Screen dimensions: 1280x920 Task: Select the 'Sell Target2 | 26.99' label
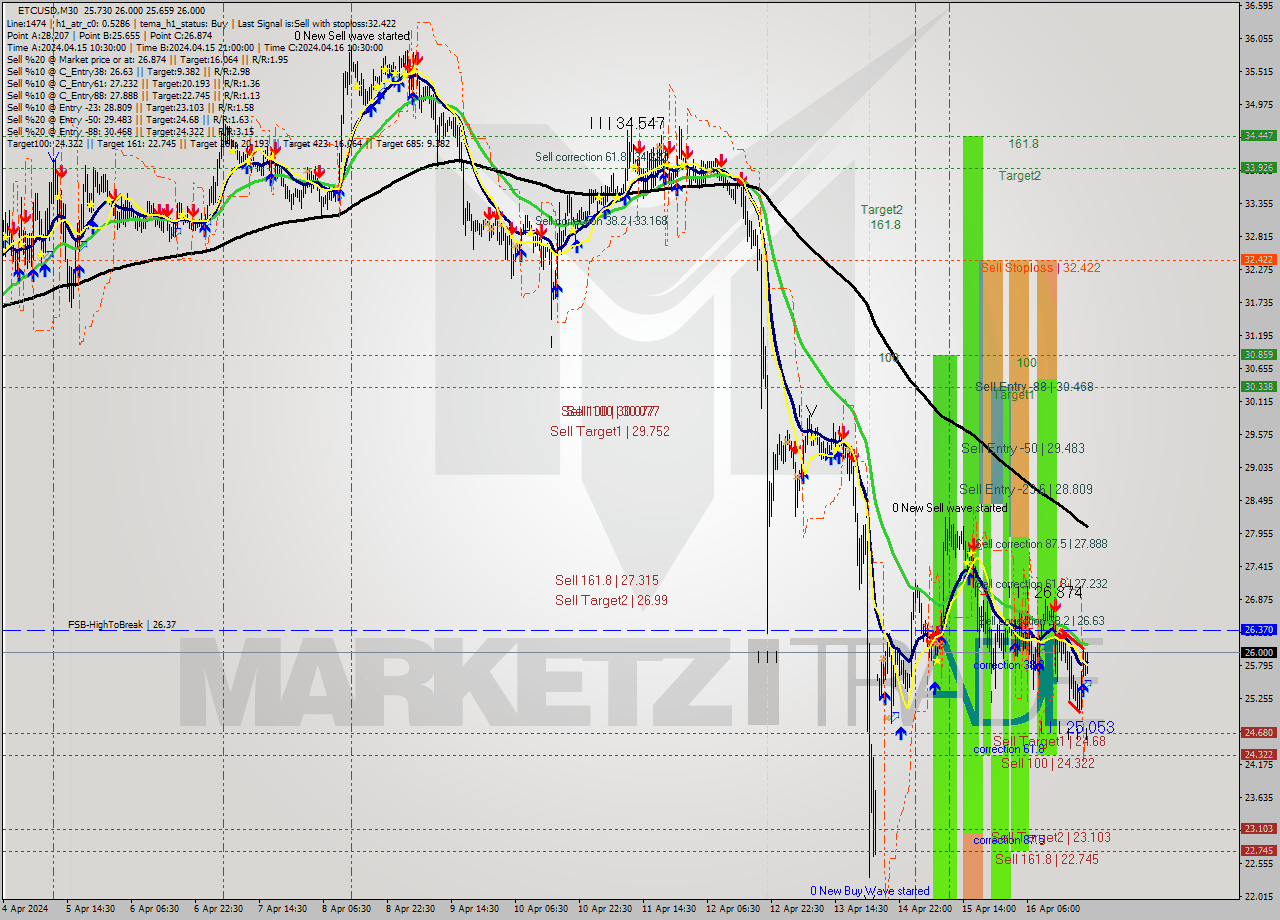point(611,600)
